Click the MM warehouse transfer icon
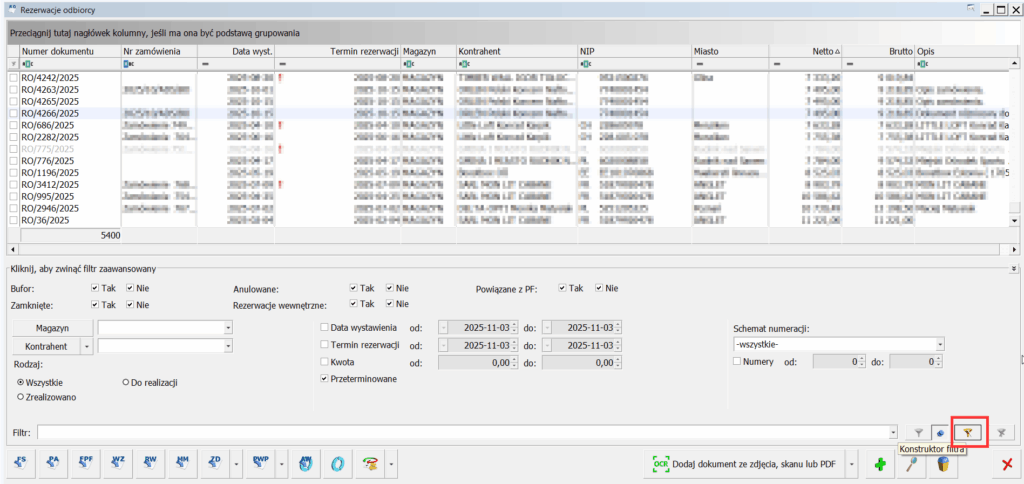1024x484 pixels. click(183, 464)
